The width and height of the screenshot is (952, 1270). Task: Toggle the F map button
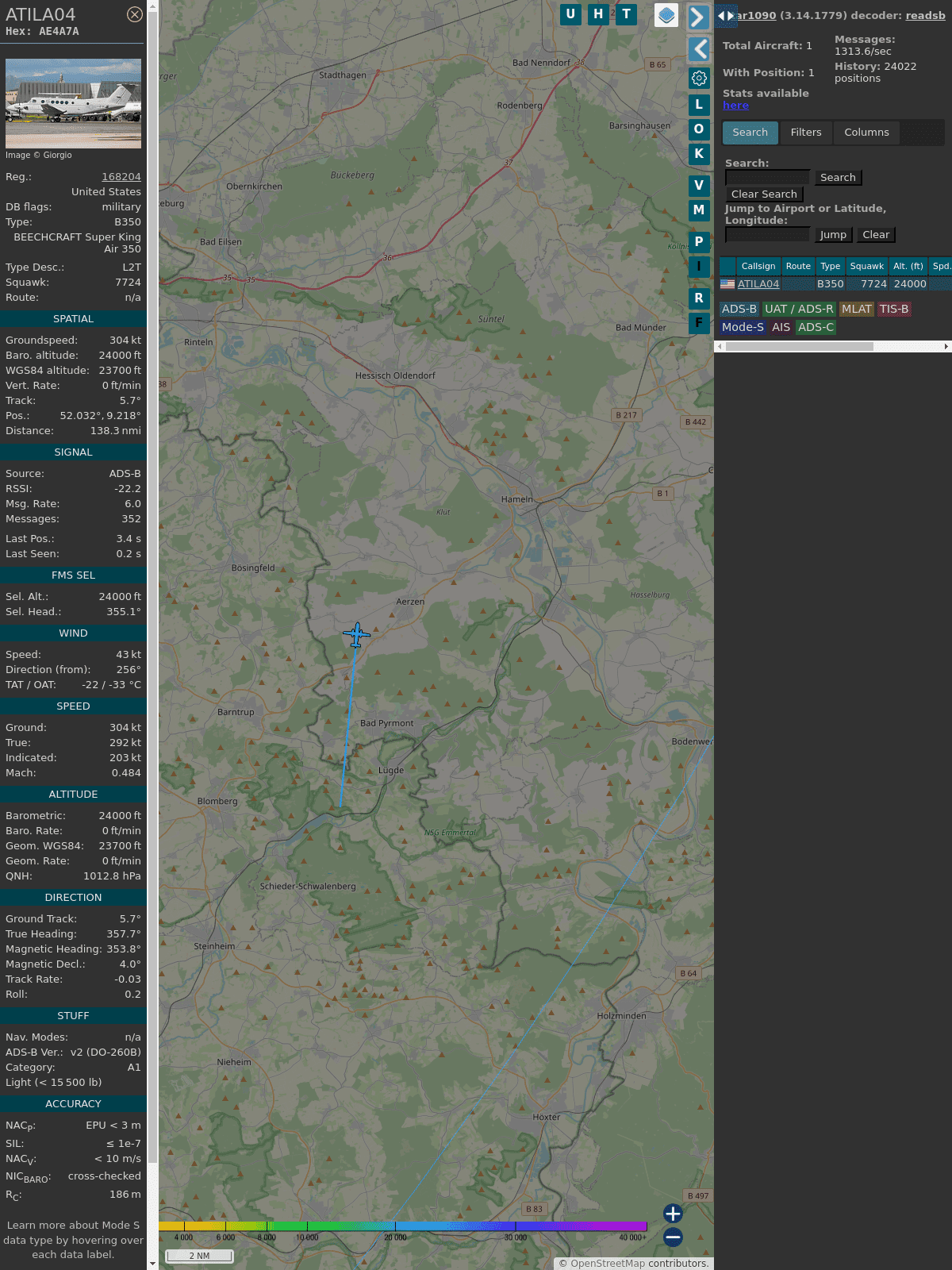[699, 323]
